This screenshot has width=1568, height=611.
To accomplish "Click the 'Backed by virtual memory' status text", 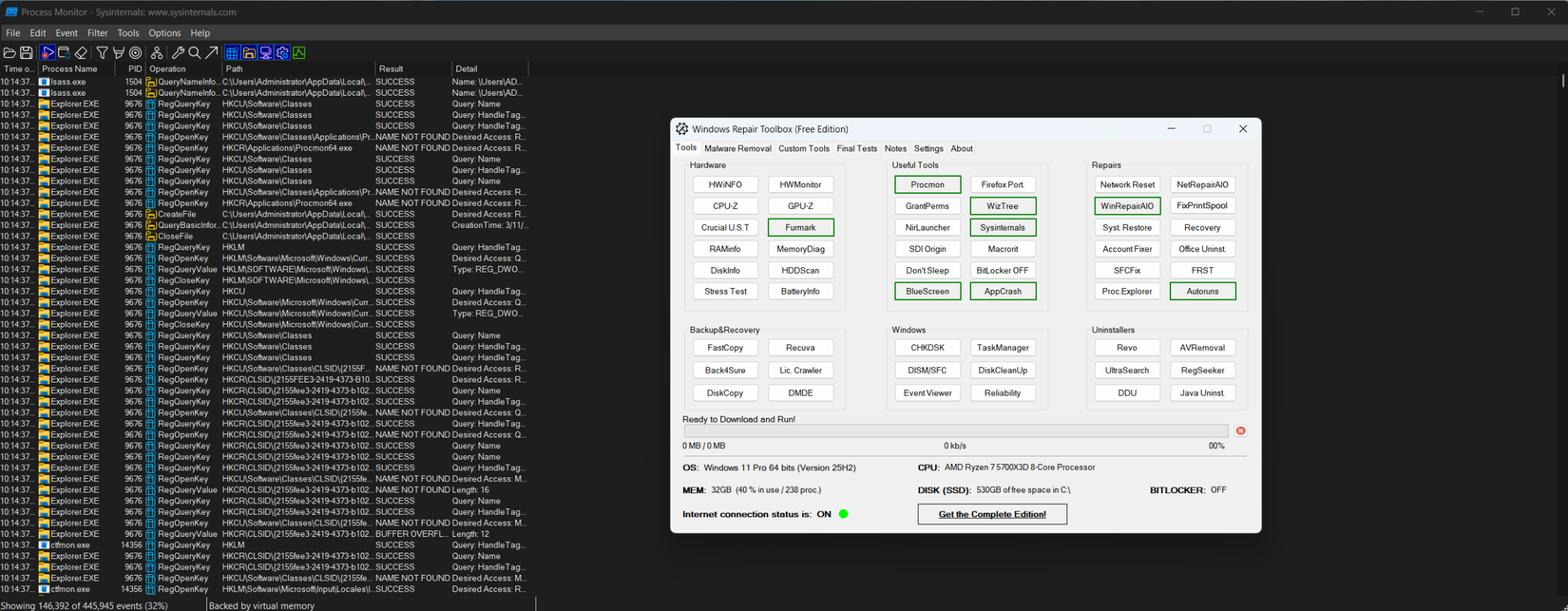I will coord(261,605).
